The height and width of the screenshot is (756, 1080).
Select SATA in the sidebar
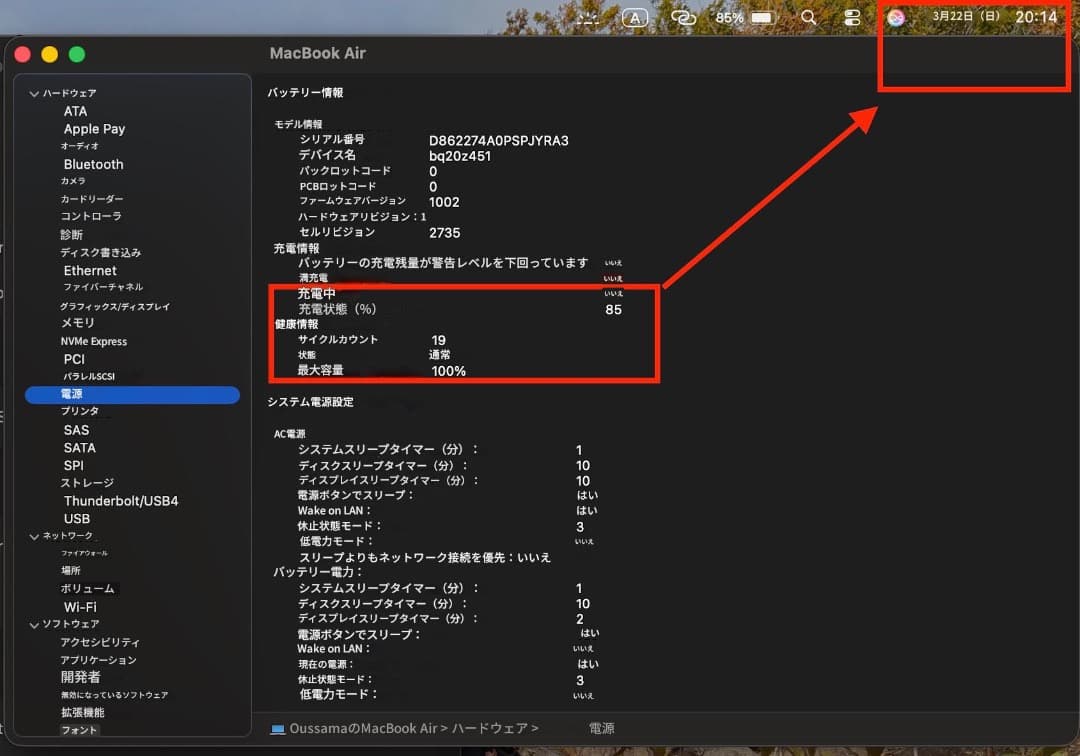click(80, 448)
